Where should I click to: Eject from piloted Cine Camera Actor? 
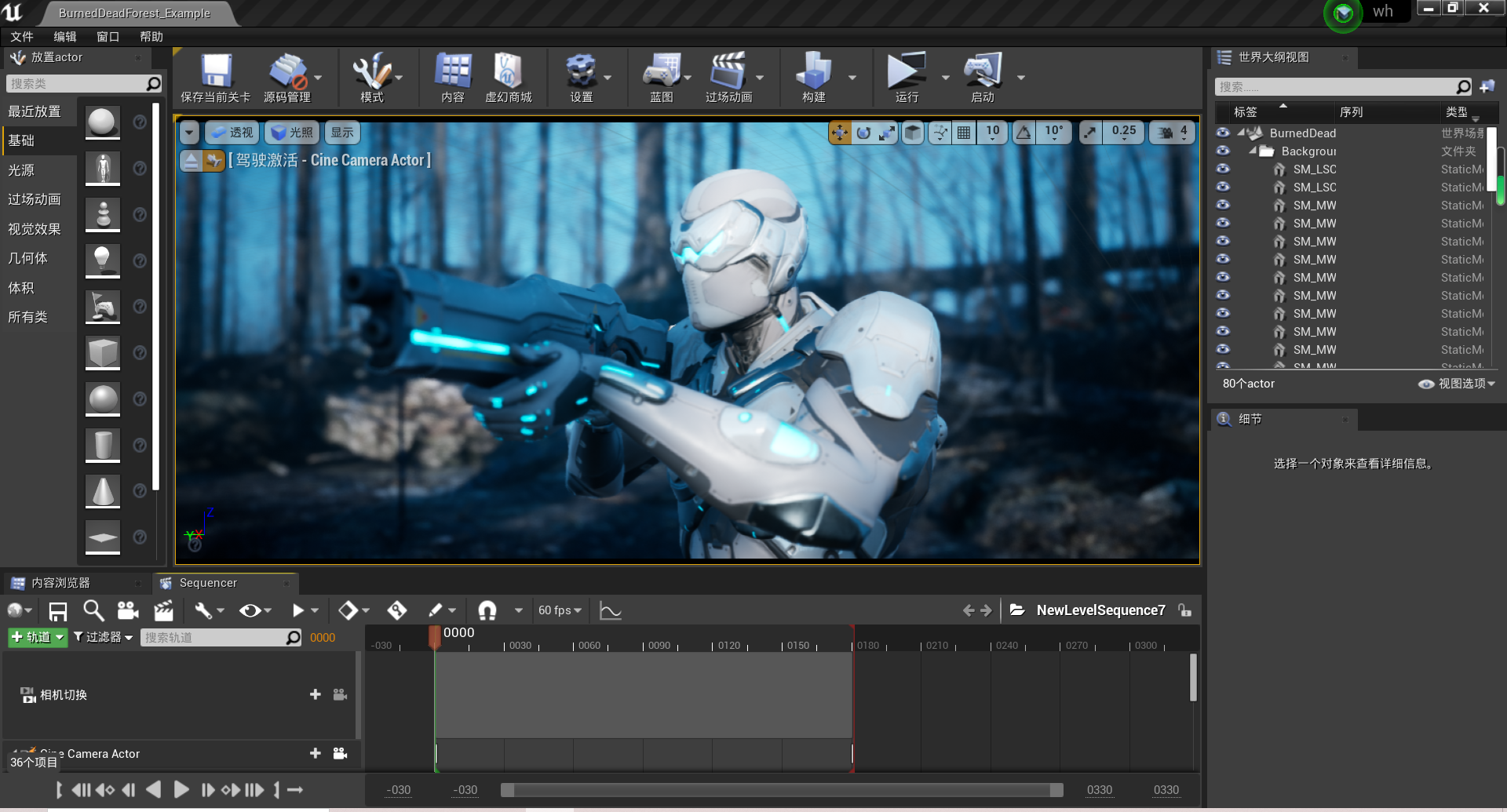(x=191, y=161)
